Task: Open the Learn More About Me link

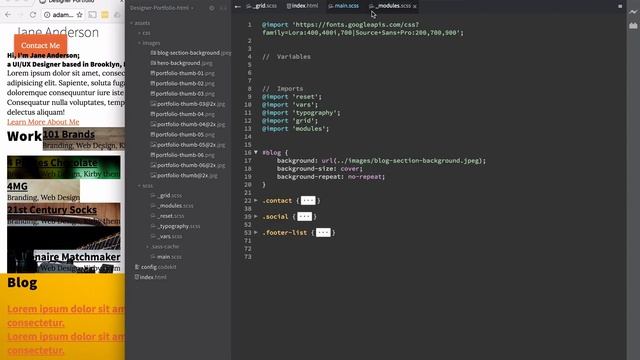Action: coord(43,122)
